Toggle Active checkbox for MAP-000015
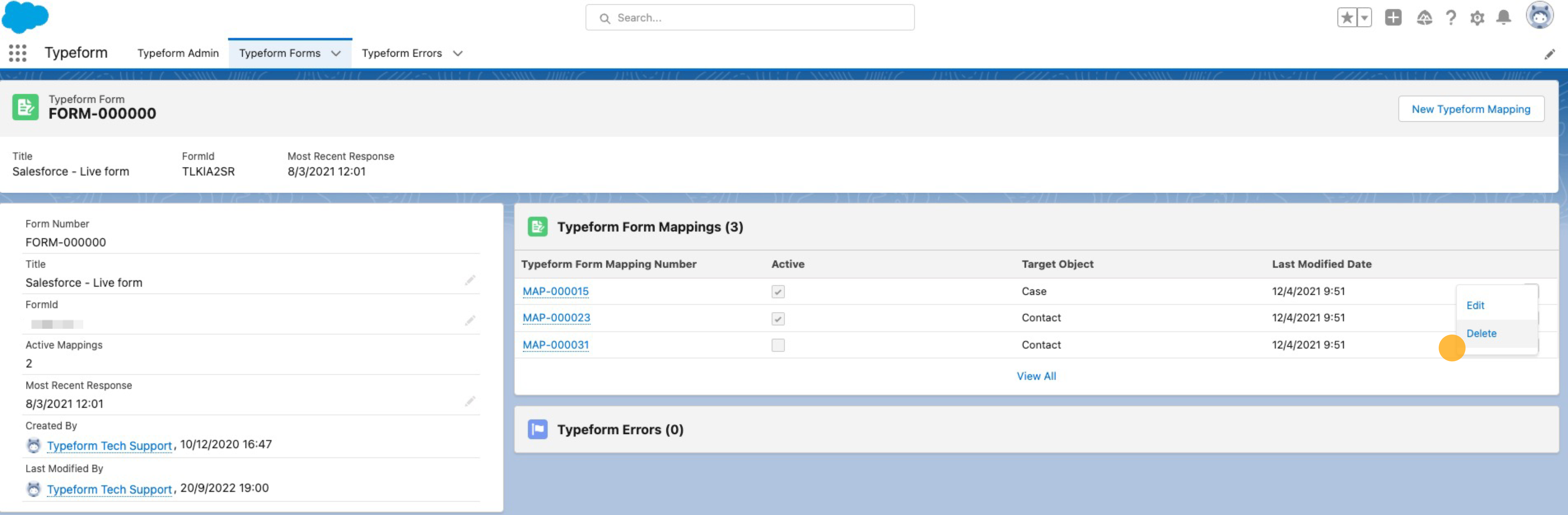Viewport: 1568px width, 515px height. (778, 292)
